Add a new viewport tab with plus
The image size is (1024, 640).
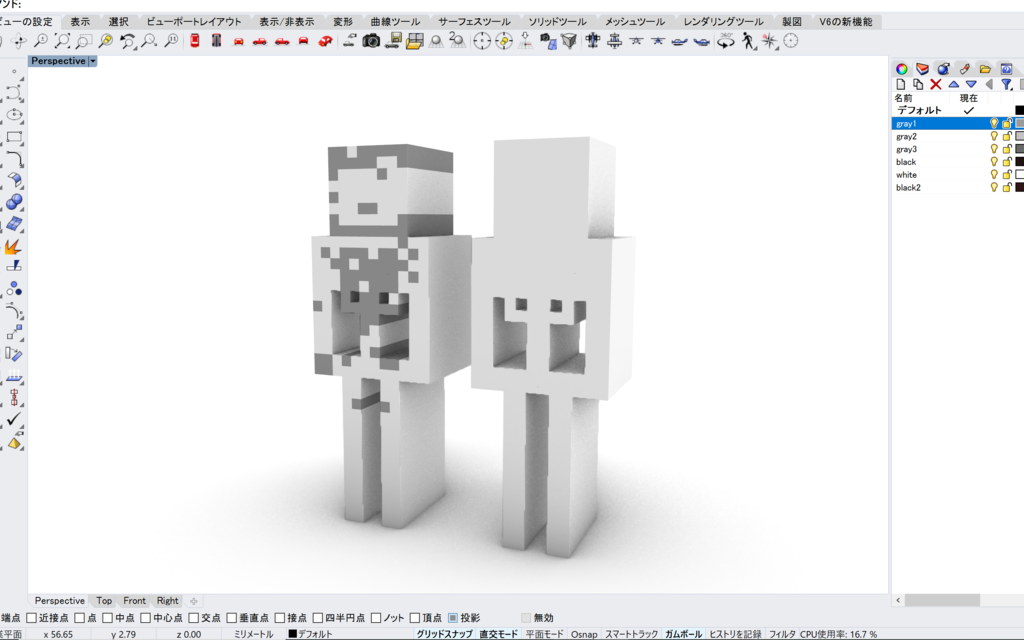(x=193, y=601)
